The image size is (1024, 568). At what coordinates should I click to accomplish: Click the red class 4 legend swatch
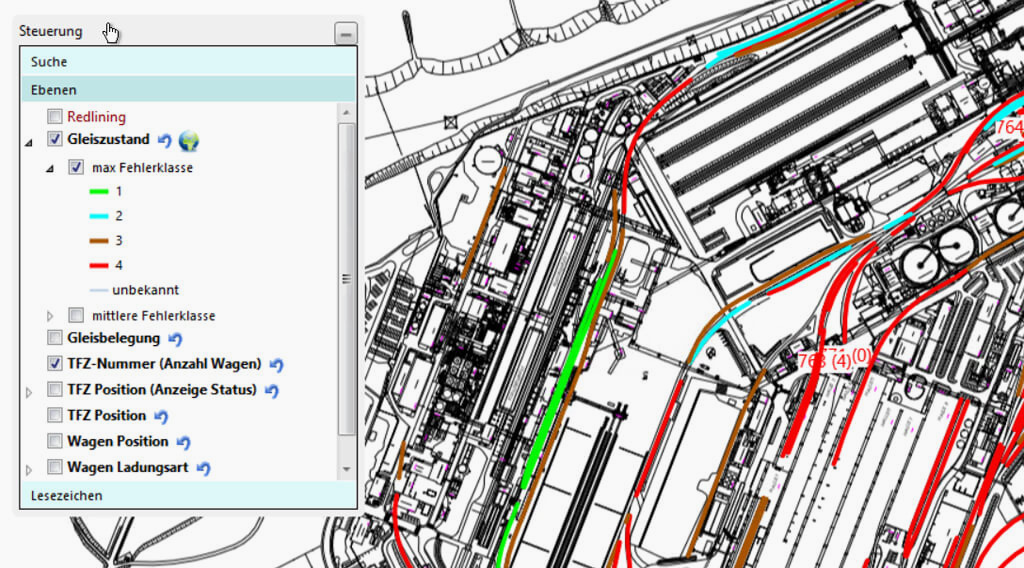coord(98,265)
